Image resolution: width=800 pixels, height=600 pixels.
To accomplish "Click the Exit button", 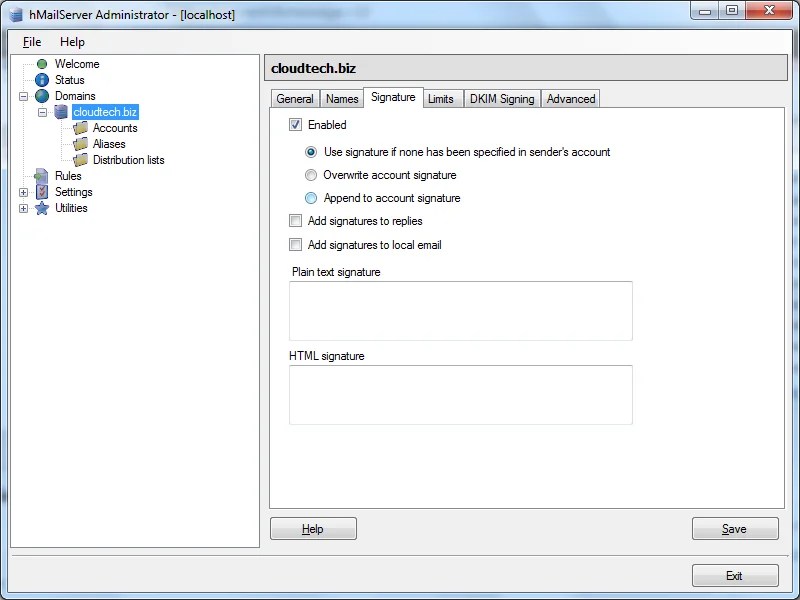I will [x=735, y=576].
